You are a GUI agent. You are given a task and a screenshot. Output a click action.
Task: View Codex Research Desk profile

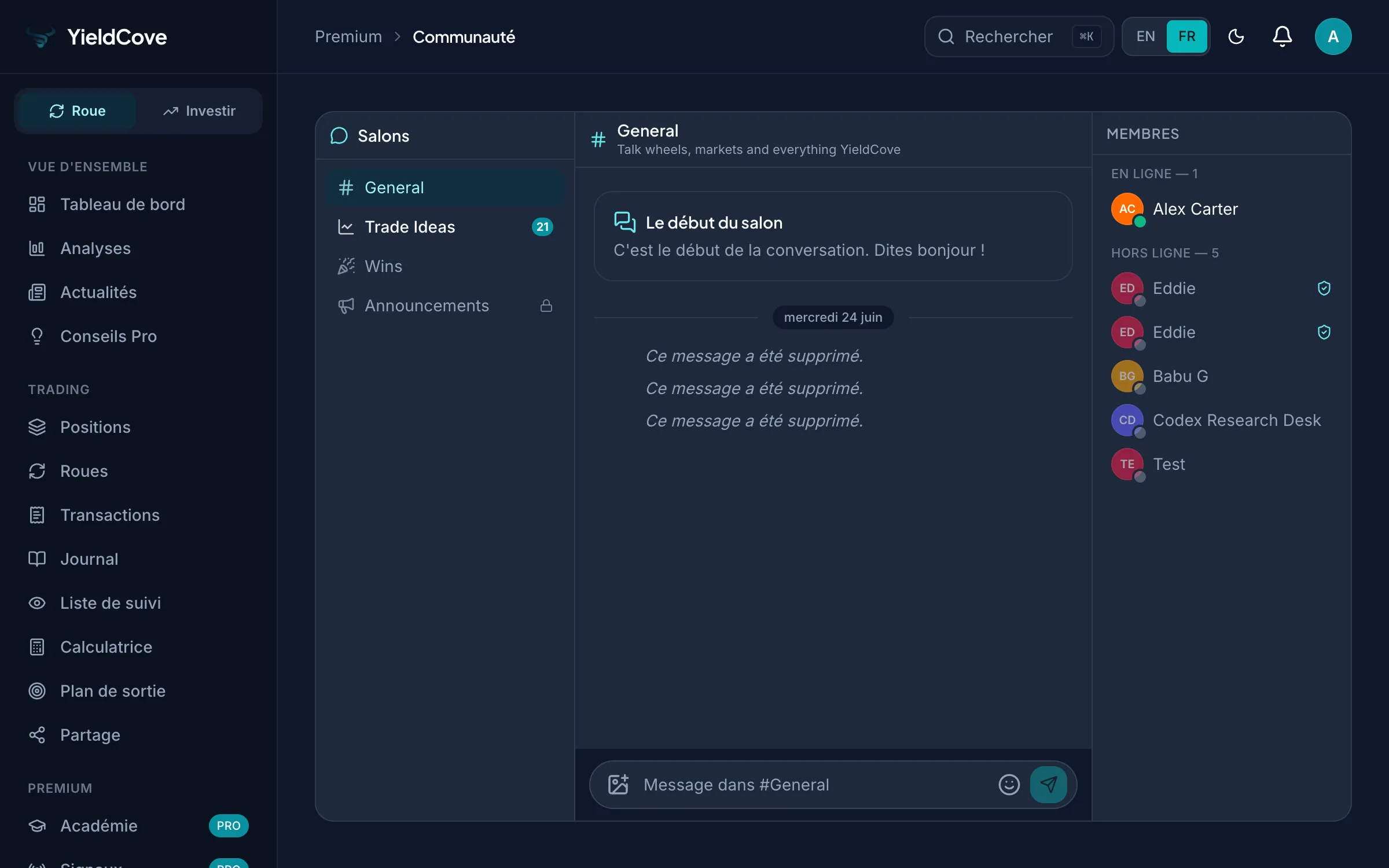(1221, 420)
